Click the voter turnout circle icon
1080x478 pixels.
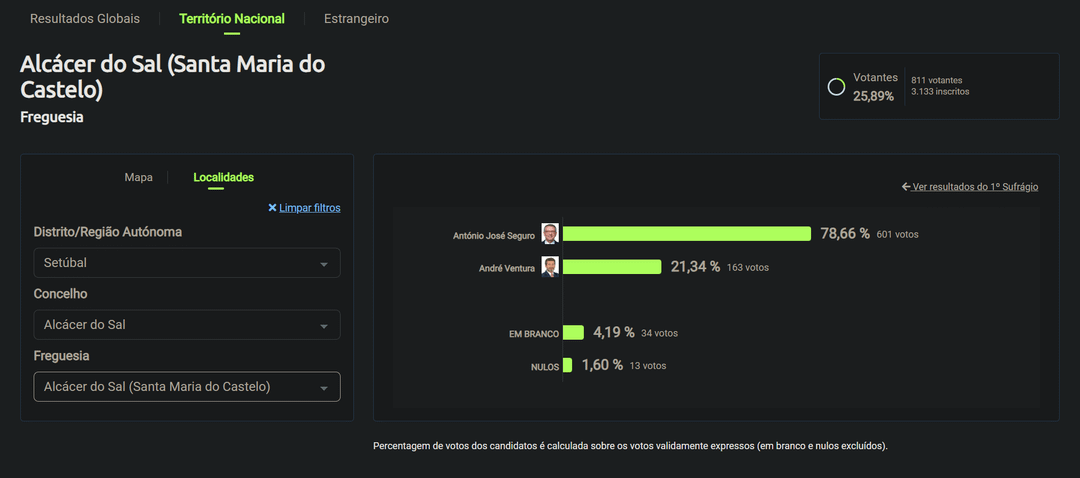836,87
